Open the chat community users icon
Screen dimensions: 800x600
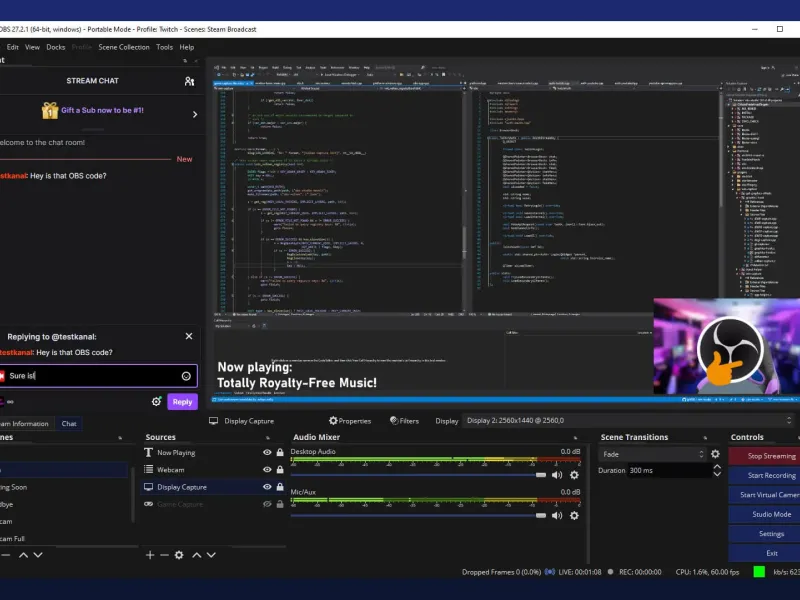point(189,81)
